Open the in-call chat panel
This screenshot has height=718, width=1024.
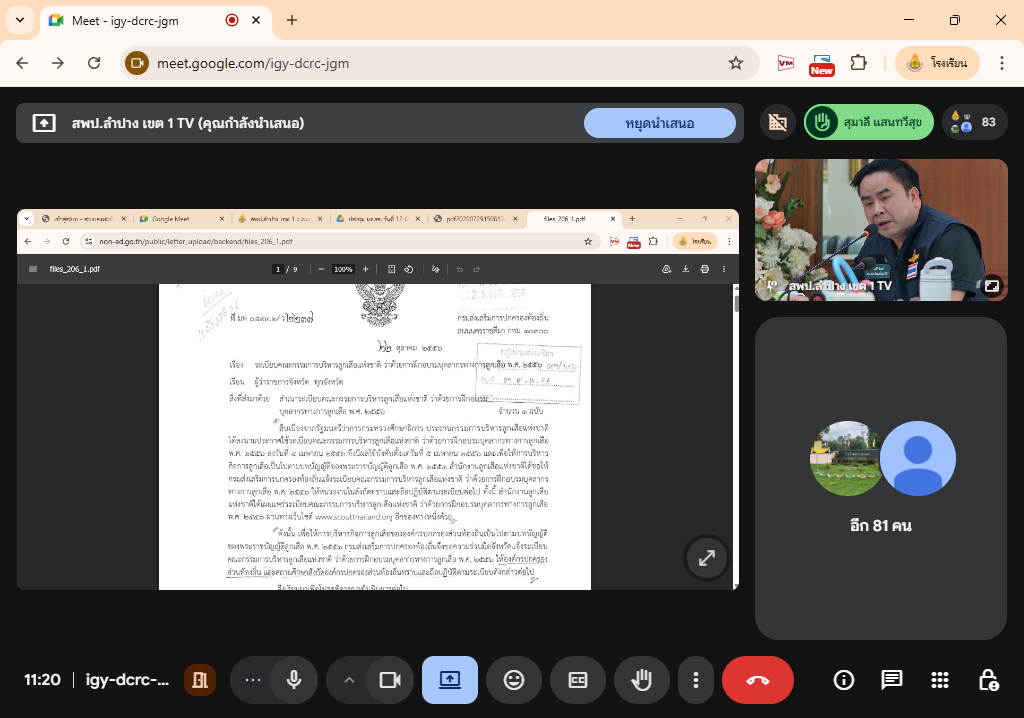891,680
